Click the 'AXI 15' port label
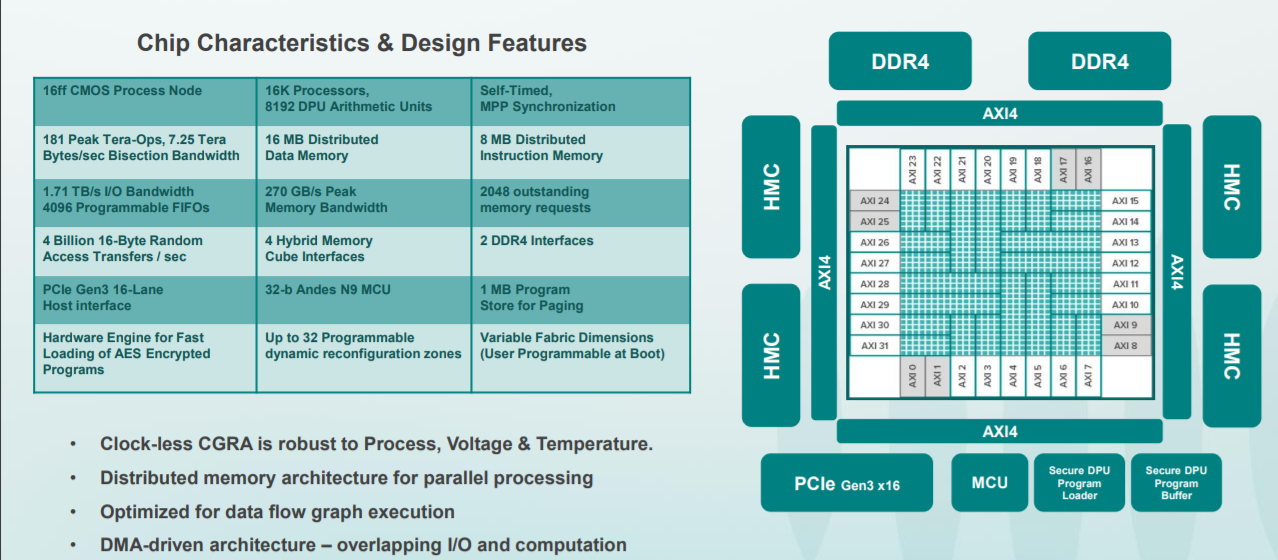Viewport: 1278px width, 560px height. (1126, 201)
